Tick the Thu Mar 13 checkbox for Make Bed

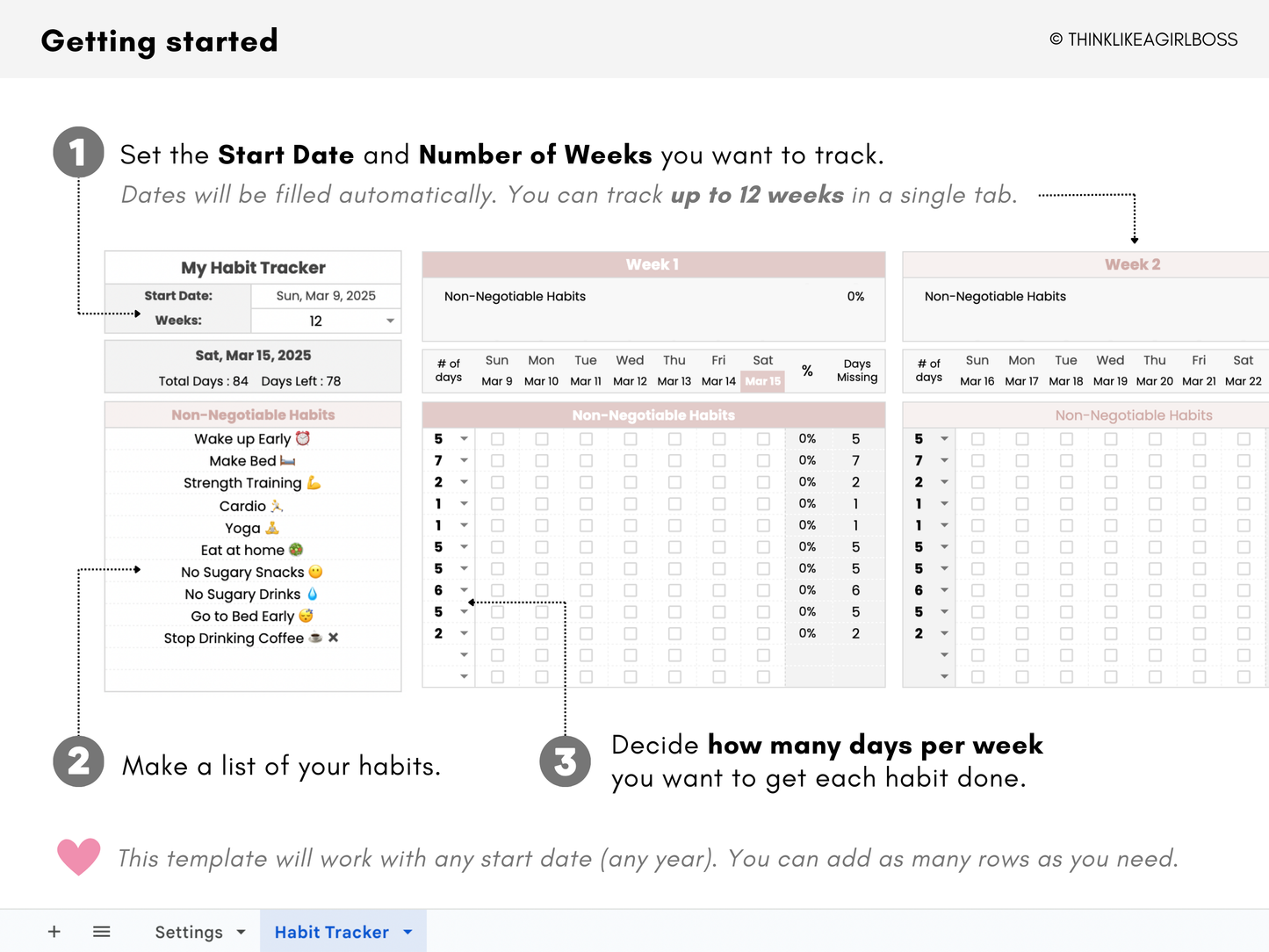674,460
